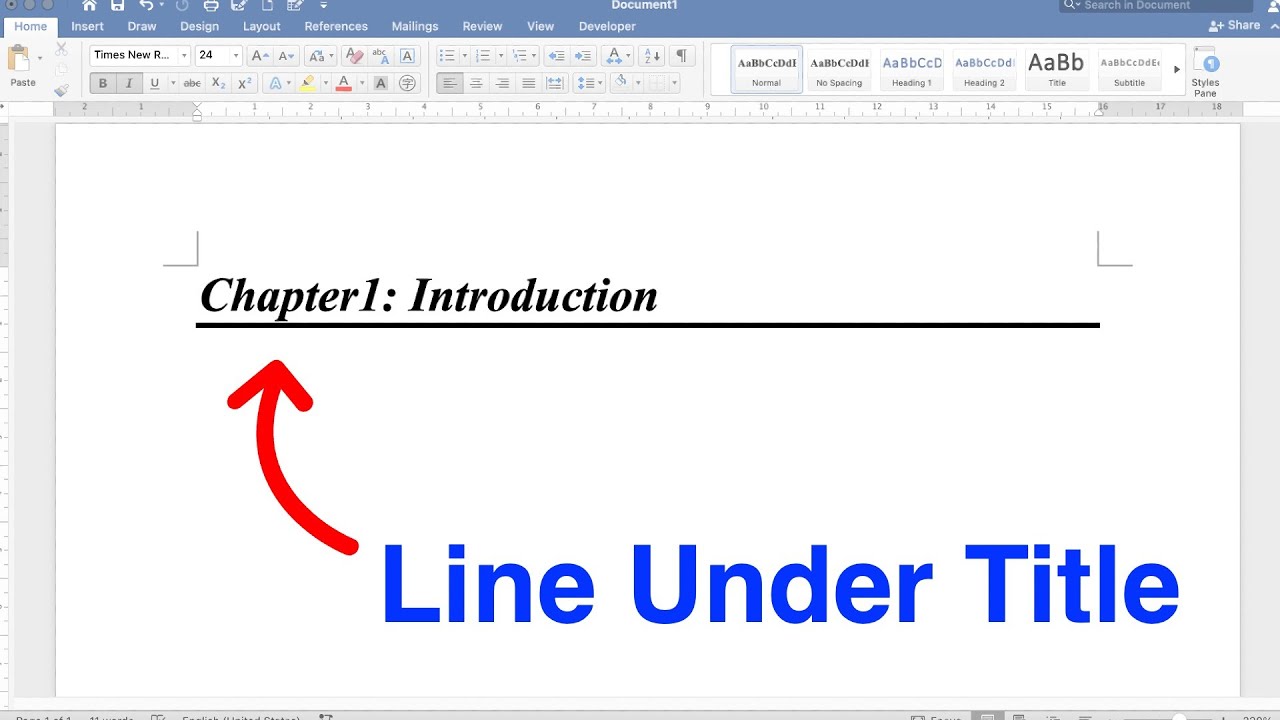Cut selection with the scissors icon
Image resolution: width=1280 pixels, height=720 pixels.
(61, 49)
